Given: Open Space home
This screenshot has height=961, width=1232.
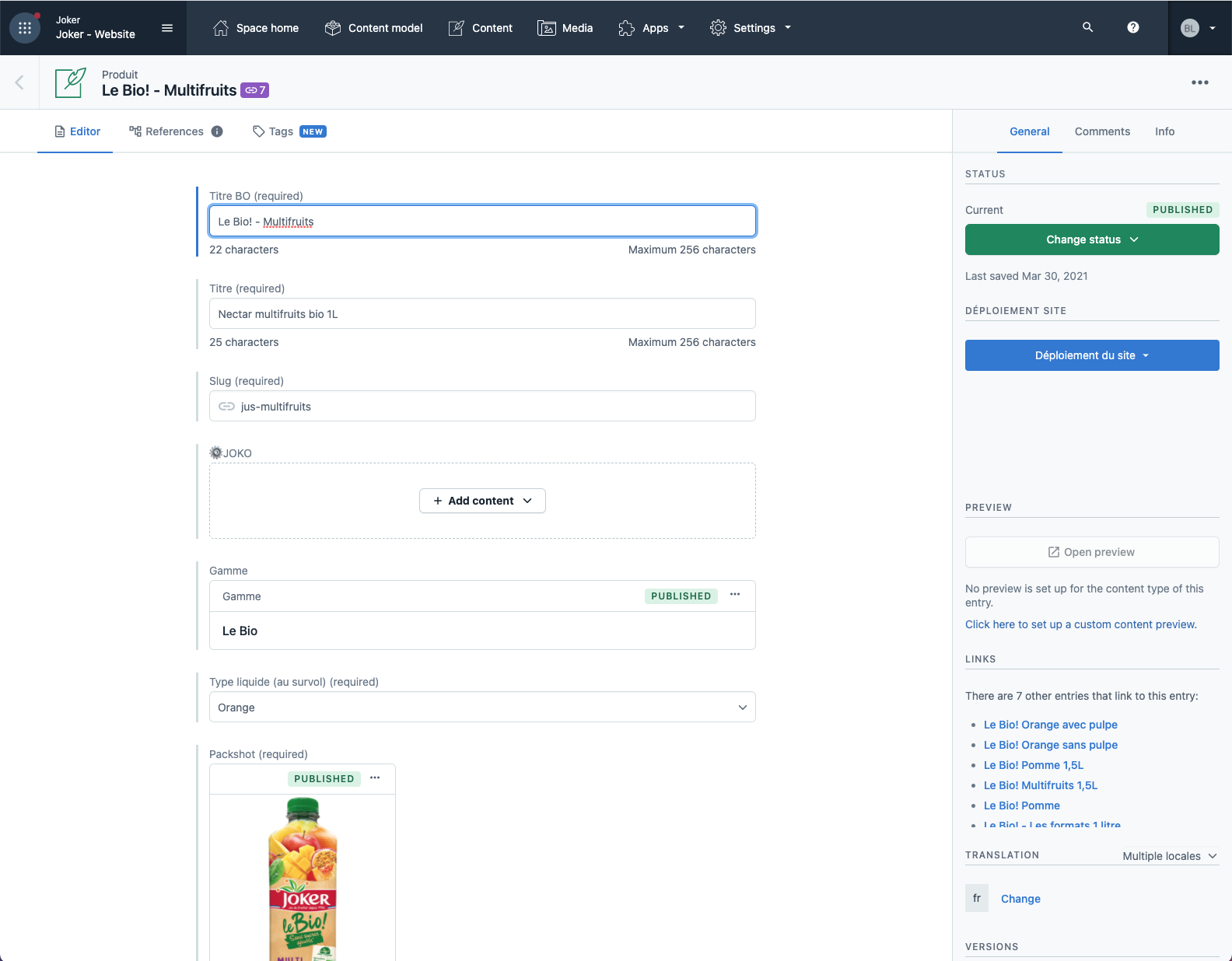Looking at the screenshot, I should click(256, 28).
